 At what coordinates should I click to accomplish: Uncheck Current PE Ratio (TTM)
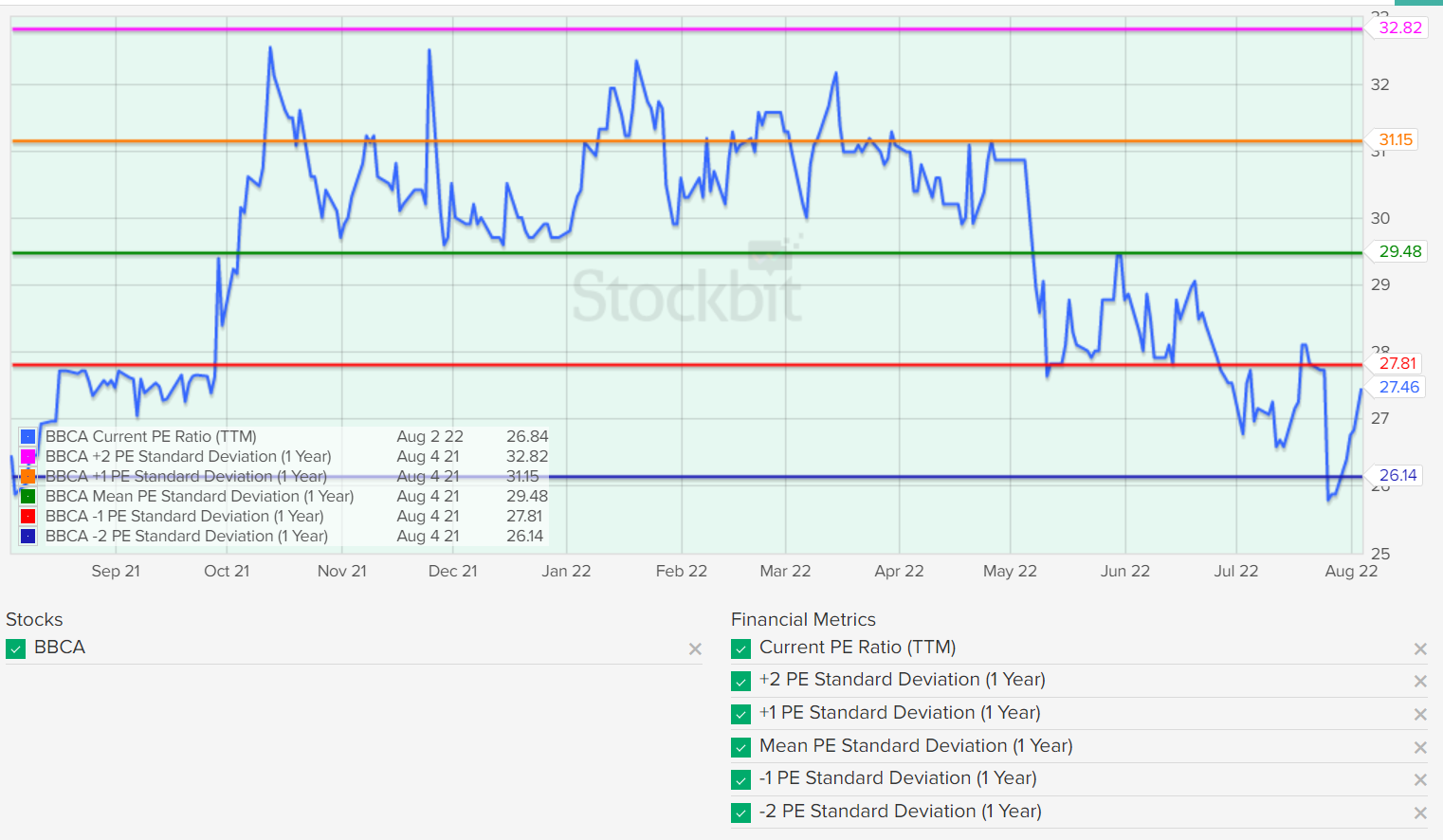[740, 648]
